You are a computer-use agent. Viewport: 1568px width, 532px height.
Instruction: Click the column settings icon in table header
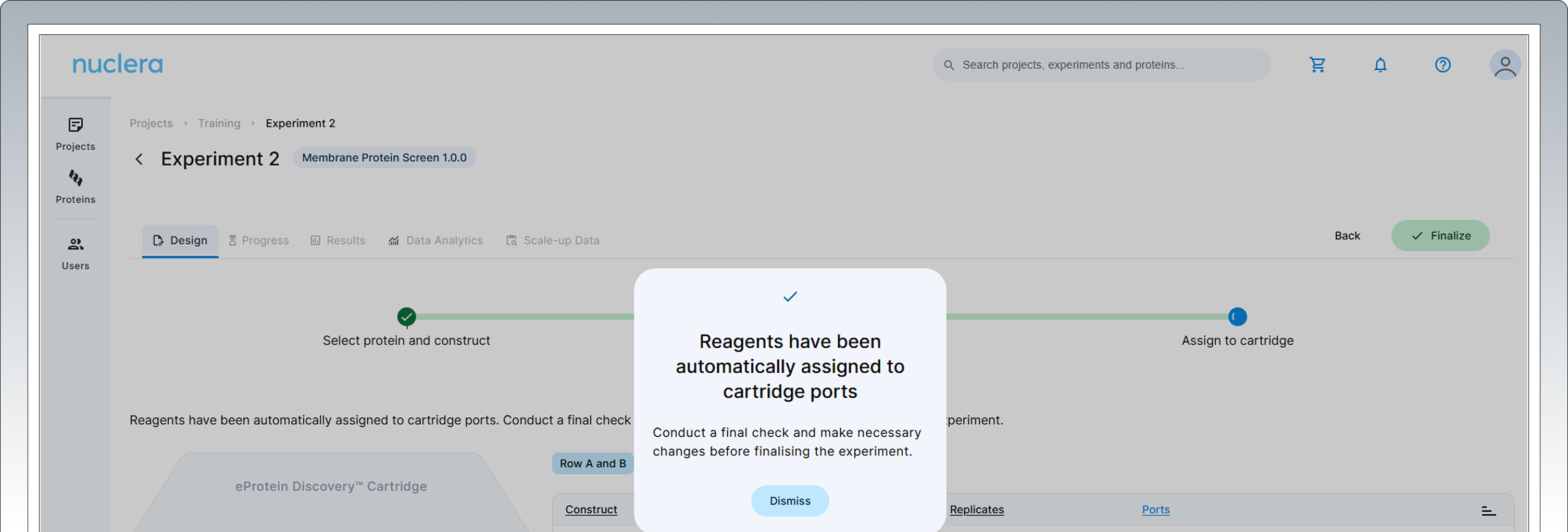pyautogui.click(x=1488, y=511)
